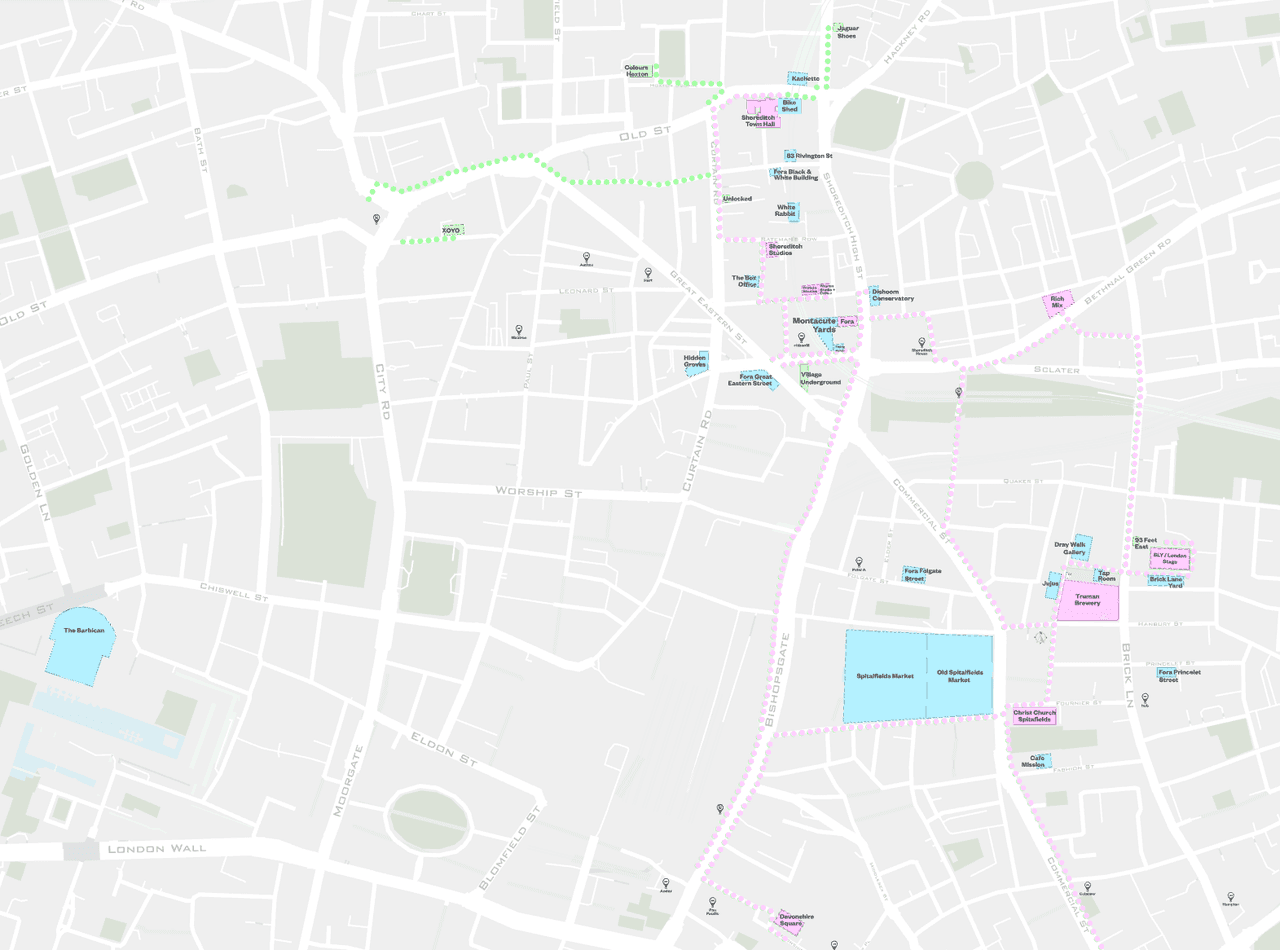Click the Jaguar Shoes venue label
The width and height of the screenshot is (1280, 950).
(x=846, y=32)
